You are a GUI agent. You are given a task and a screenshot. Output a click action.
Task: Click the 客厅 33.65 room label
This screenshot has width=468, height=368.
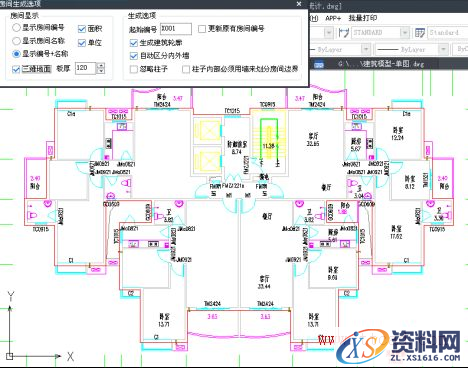[x=313, y=140]
